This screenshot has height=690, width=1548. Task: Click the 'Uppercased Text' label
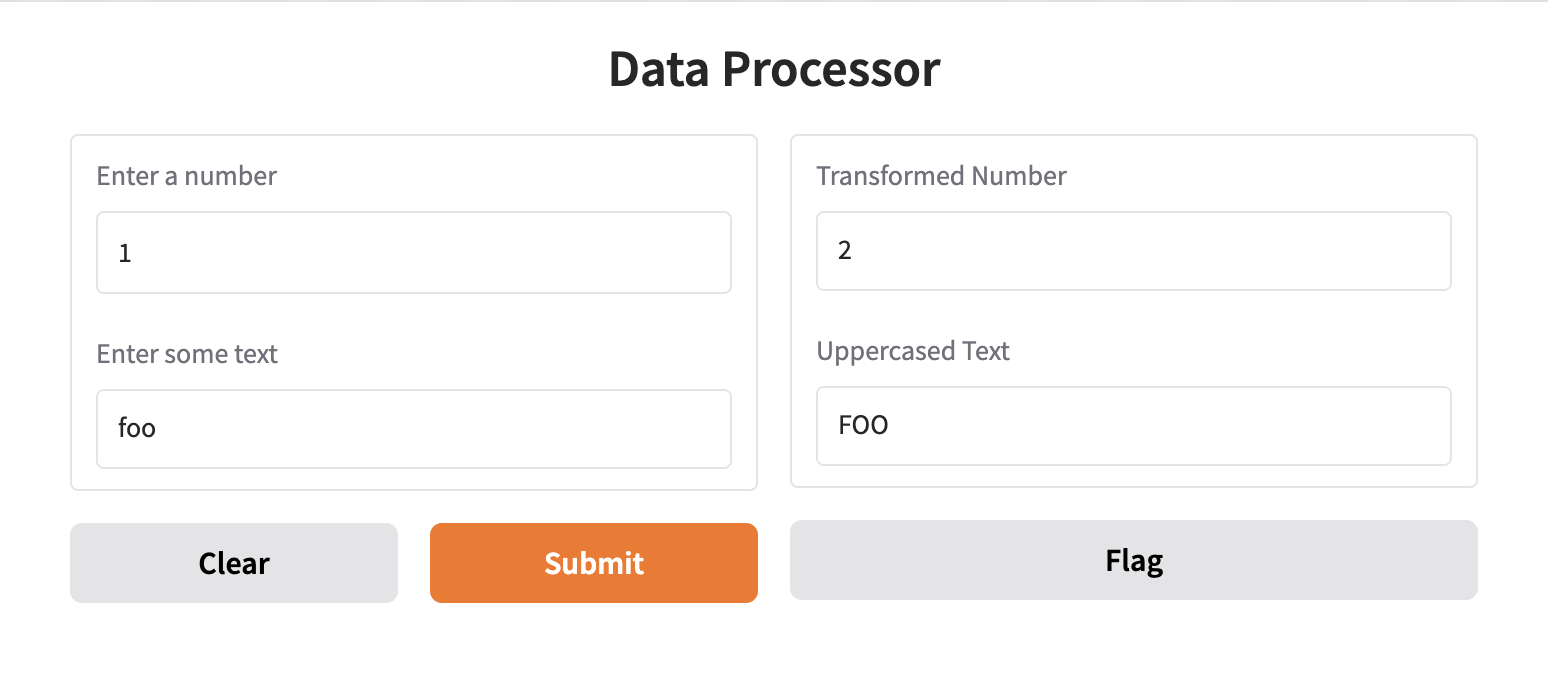pyautogui.click(x=913, y=351)
